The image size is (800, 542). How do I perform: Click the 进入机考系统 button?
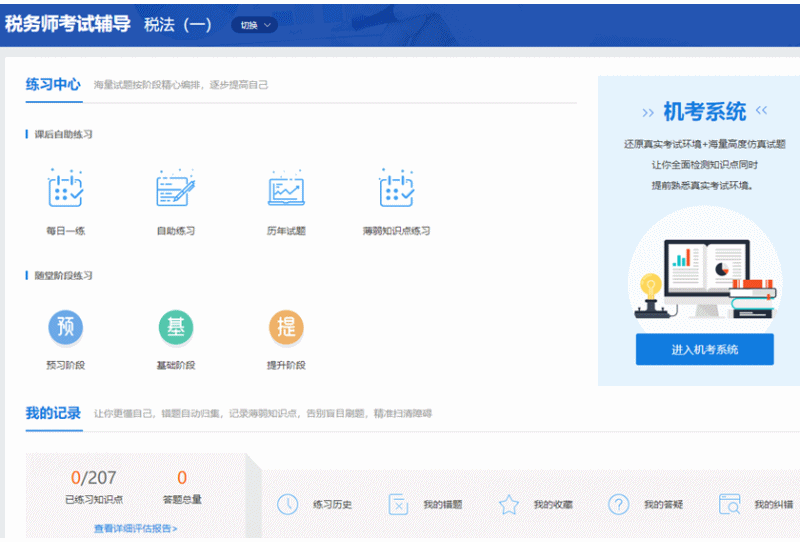704,349
